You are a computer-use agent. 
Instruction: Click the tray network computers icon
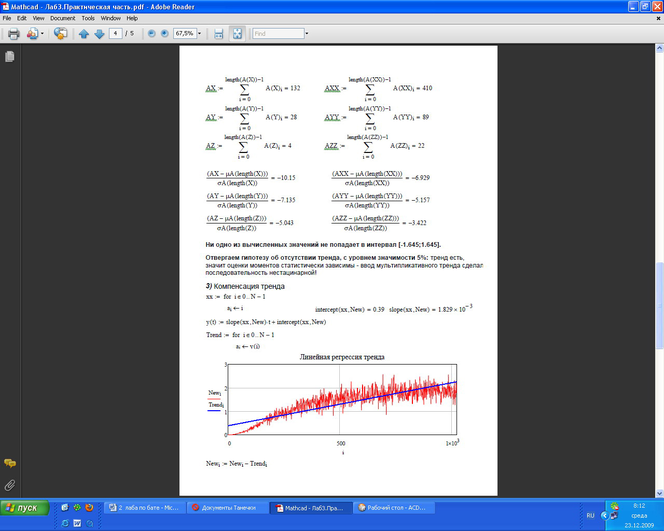click(614, 516)
